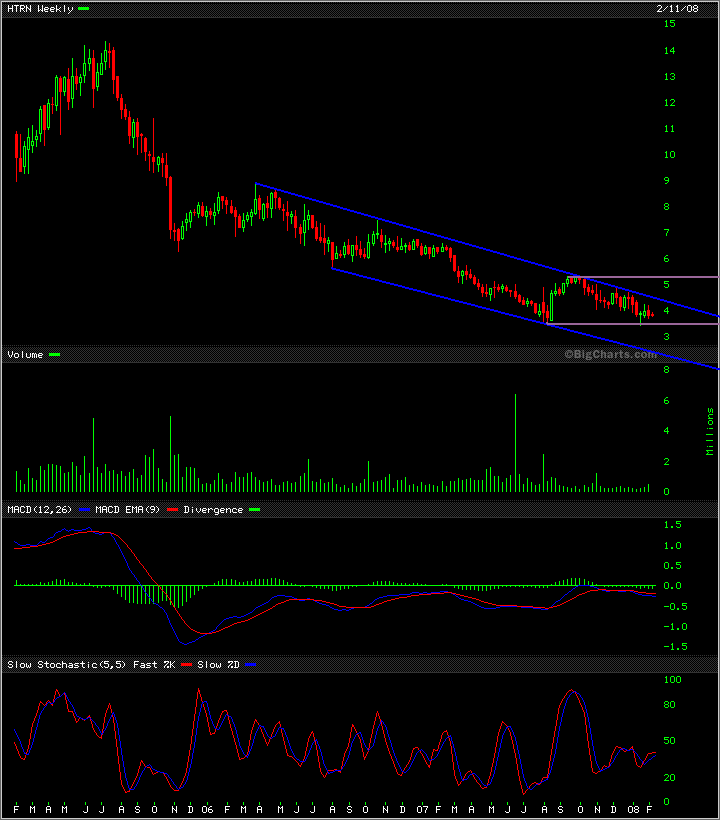Click the green swatch beside Volume
The image size is (720, 820).
pyautogui.click(x=54, y=355)
